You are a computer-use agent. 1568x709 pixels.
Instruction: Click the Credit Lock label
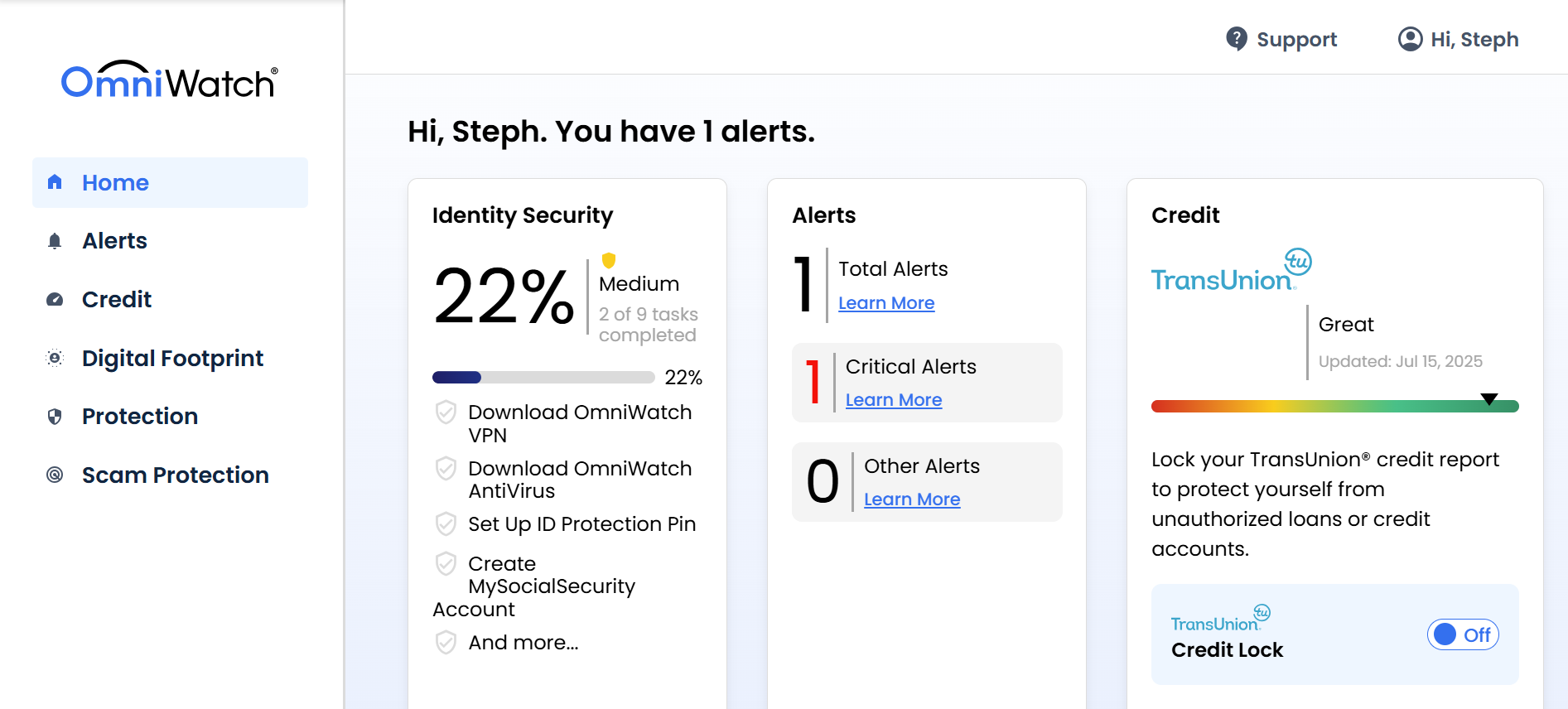coord(1227,650)
